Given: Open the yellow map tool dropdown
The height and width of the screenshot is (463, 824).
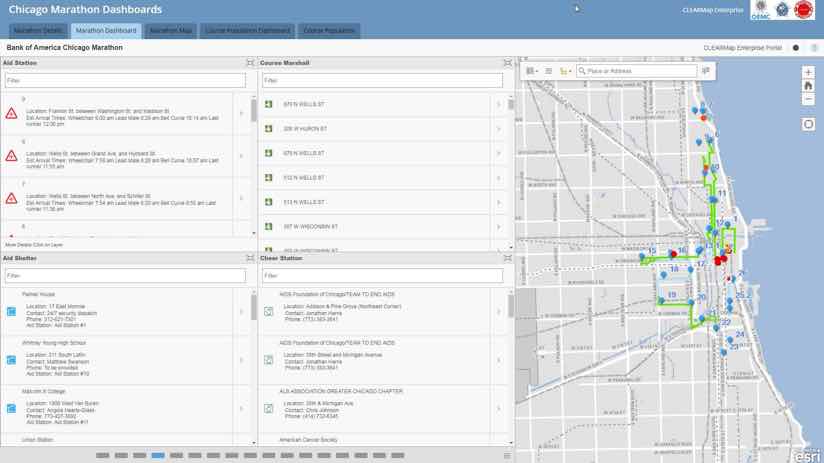Looking at the screenshot, I should pyautogui.click(x=565, y=71).
